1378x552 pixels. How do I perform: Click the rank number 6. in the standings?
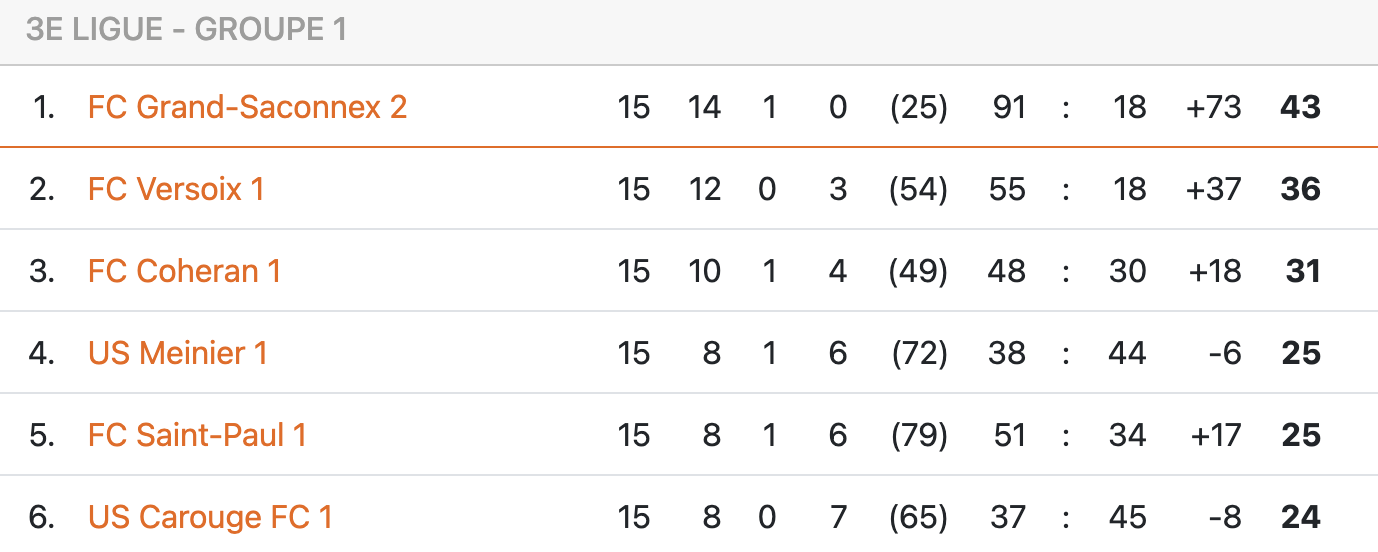42,517
